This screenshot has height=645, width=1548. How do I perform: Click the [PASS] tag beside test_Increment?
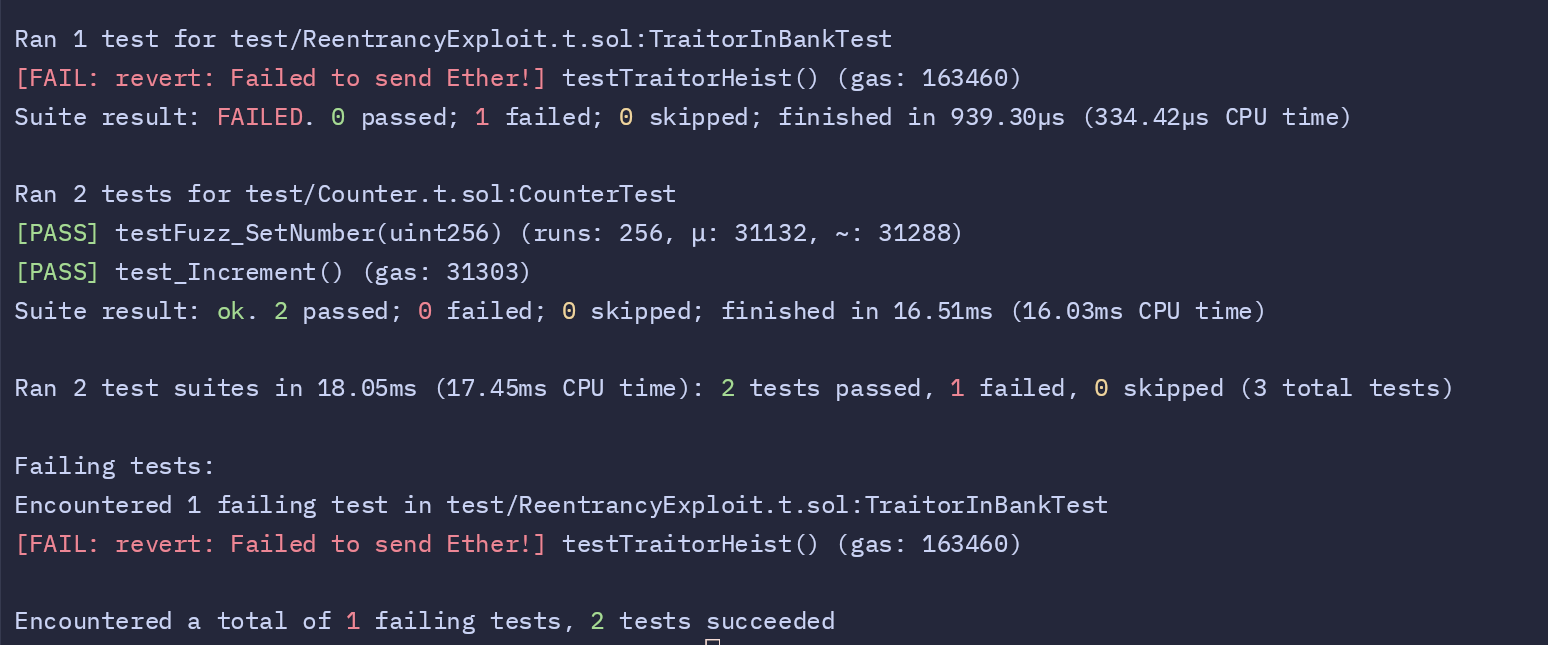[57, 272]
